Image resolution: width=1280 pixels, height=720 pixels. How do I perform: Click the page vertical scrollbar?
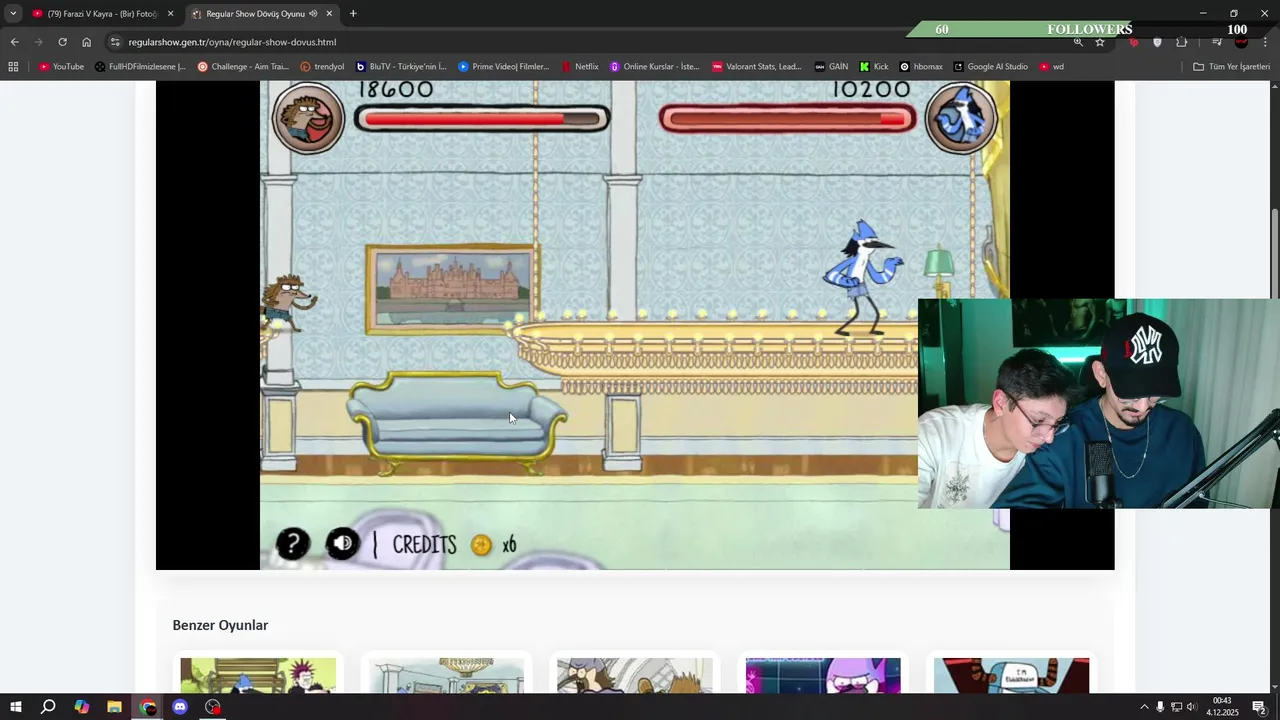1275,255
